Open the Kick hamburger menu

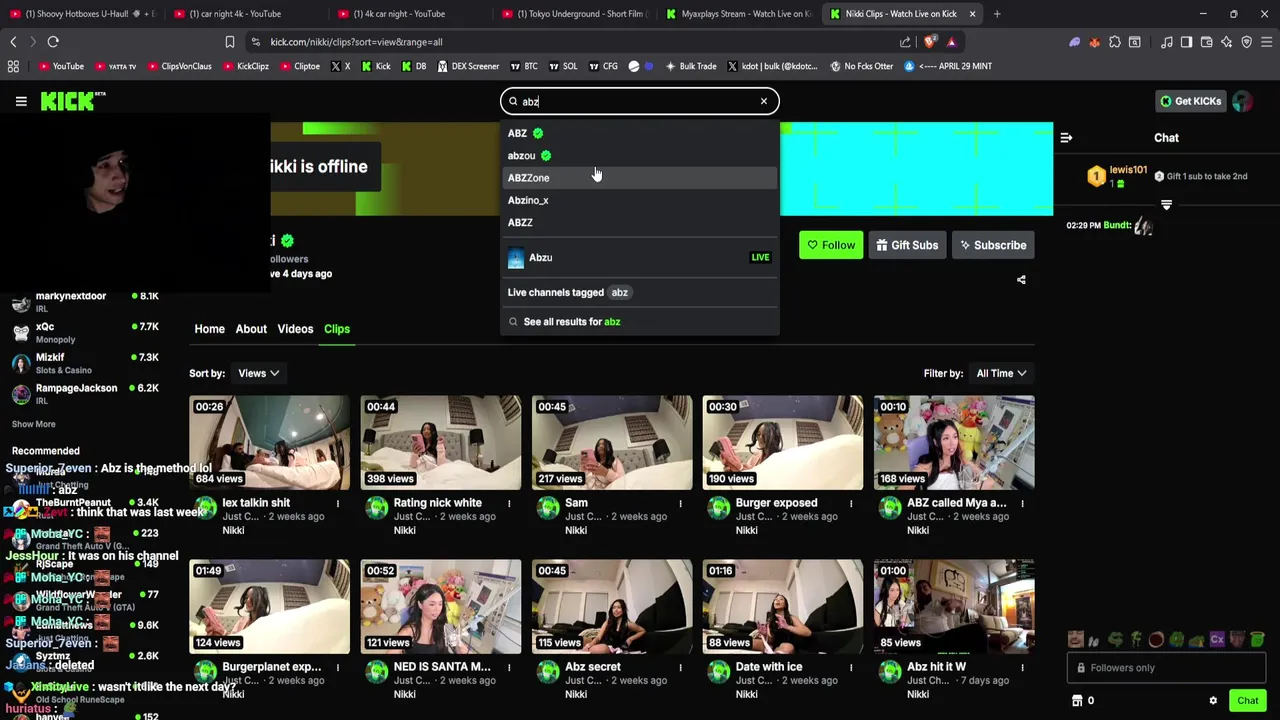tap(21, 101)
